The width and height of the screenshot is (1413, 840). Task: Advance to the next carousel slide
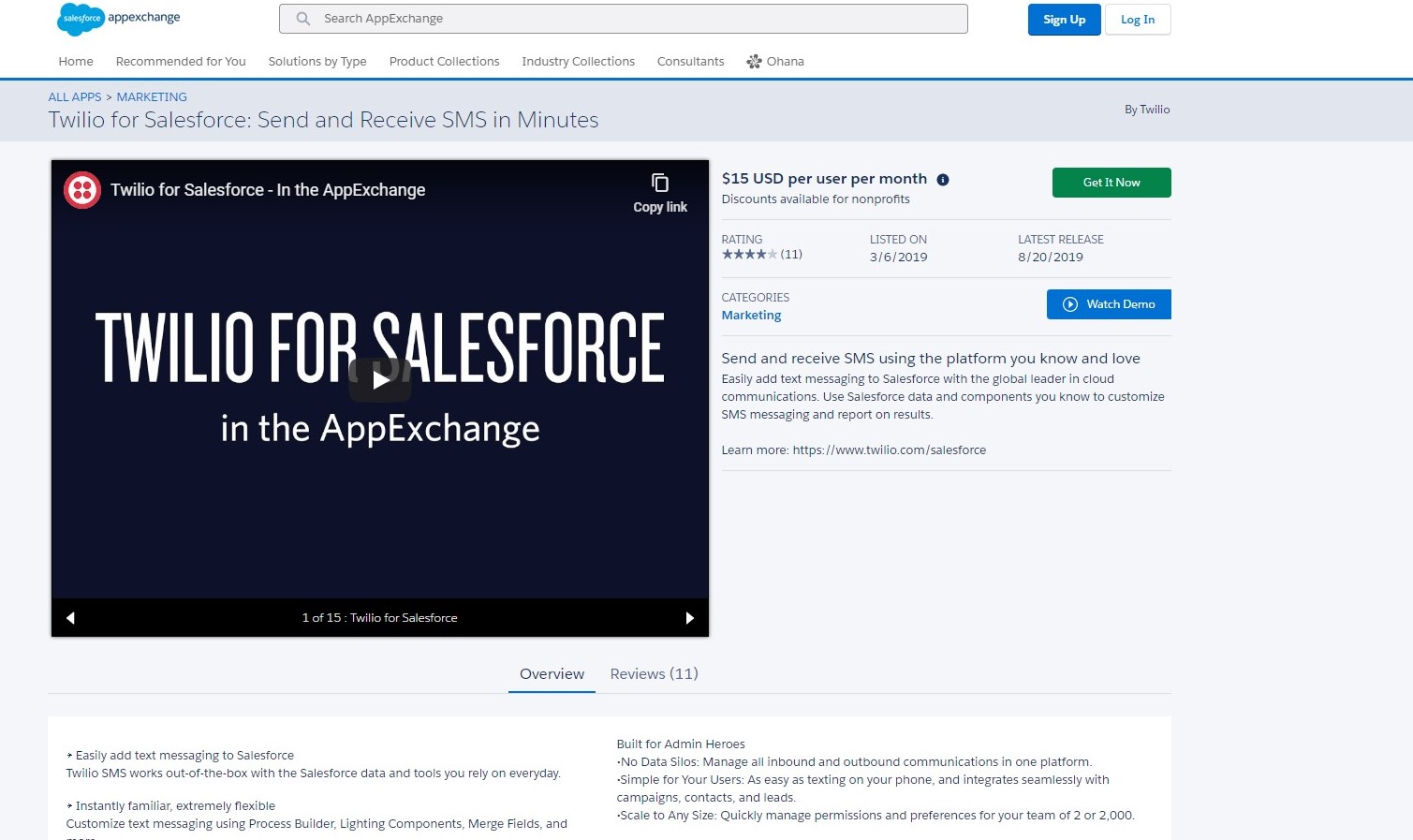click(690, 617)
